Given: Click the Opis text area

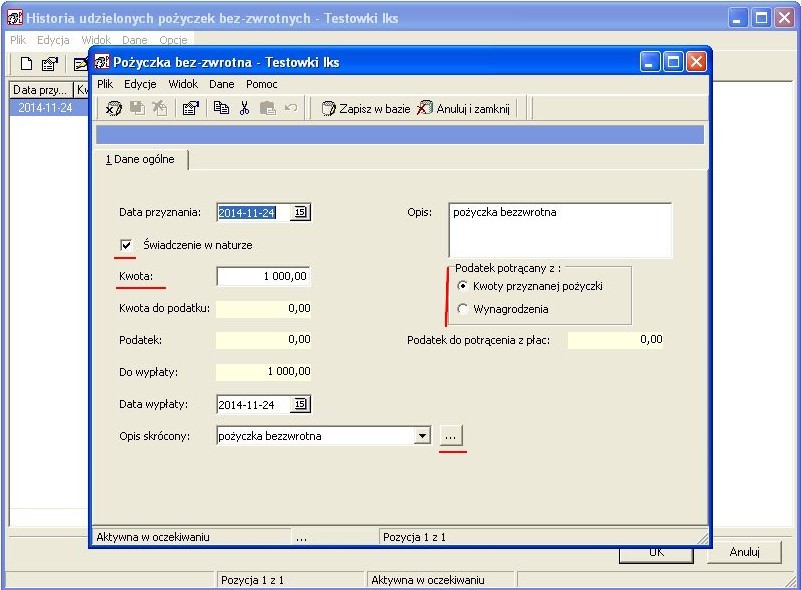Looking at the screenshot, I should (560, 230).
